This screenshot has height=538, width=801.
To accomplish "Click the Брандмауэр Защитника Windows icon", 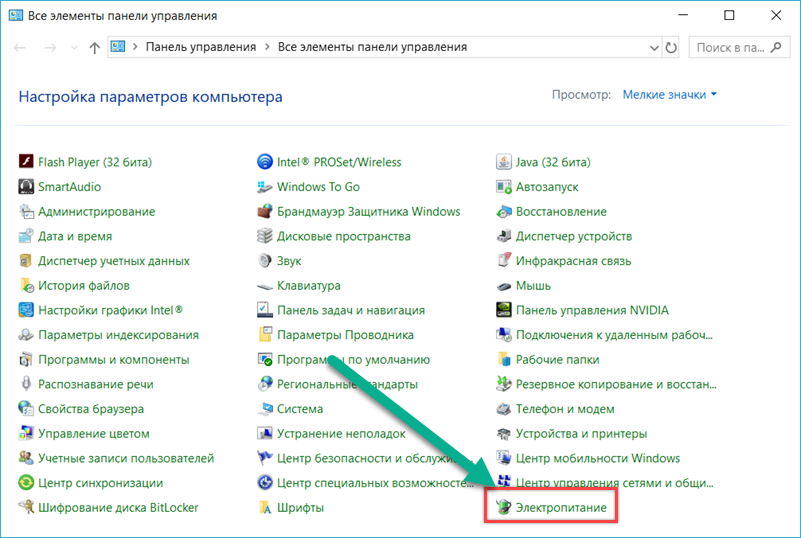I will click(265, 211).
